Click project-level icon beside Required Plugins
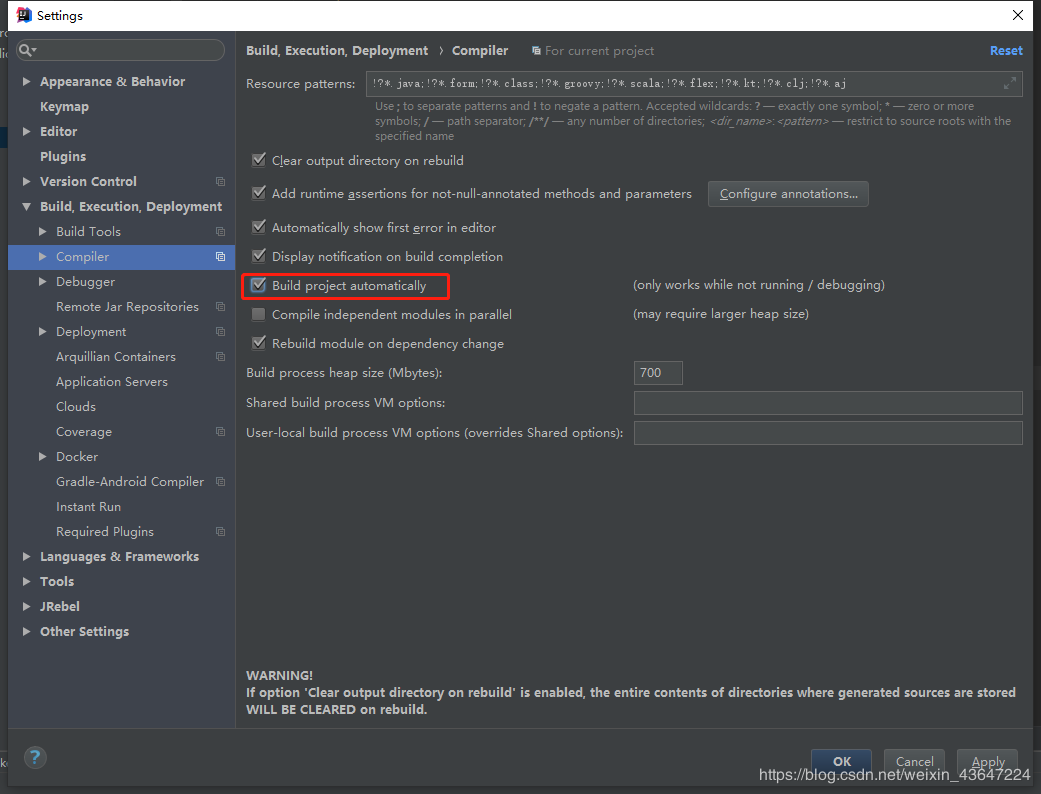This screenshot has width=1041, height=794. [x=220, y=532]
